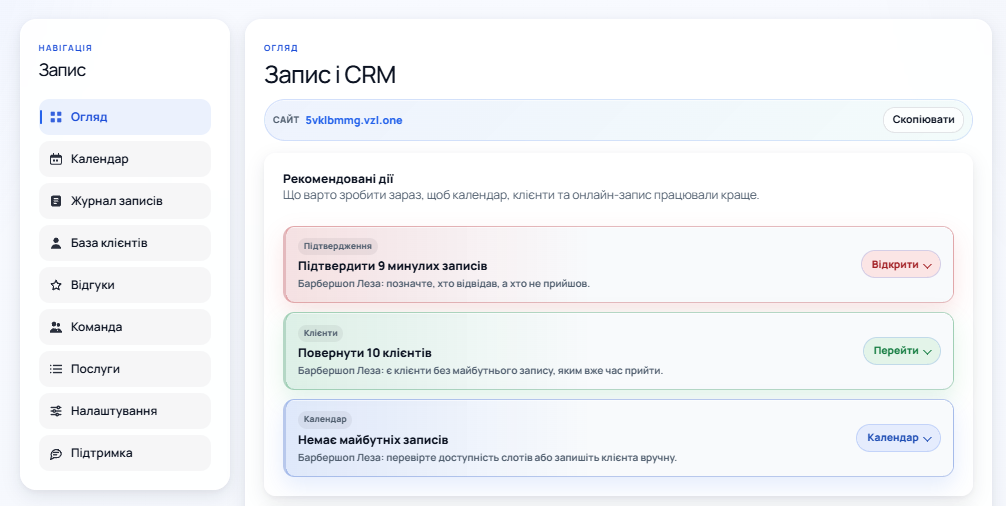Expand chevron on blue Календар button
Screen dimensions: 1006x506
coord(927,439)
